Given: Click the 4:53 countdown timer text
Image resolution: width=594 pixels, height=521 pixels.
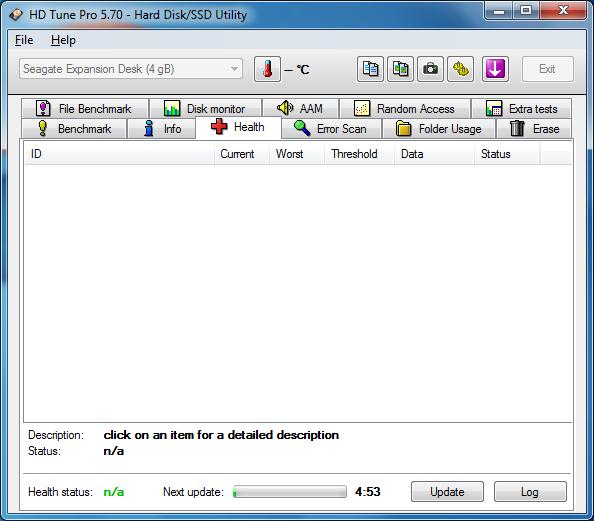Looking at the screenshot, I should coord(367,492).
